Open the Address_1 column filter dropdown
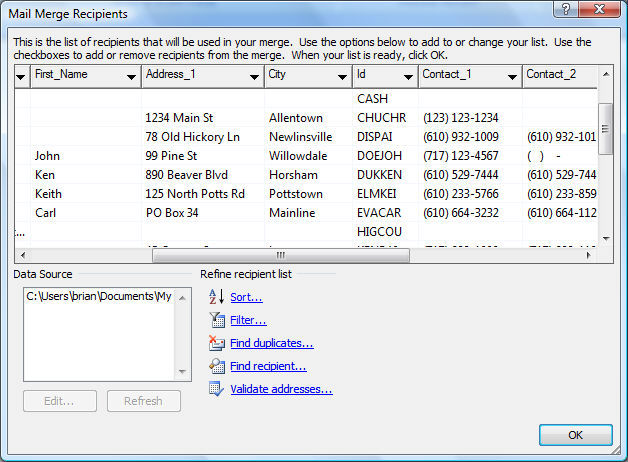Viewport: 628px width, 462px height. (255, 77)
